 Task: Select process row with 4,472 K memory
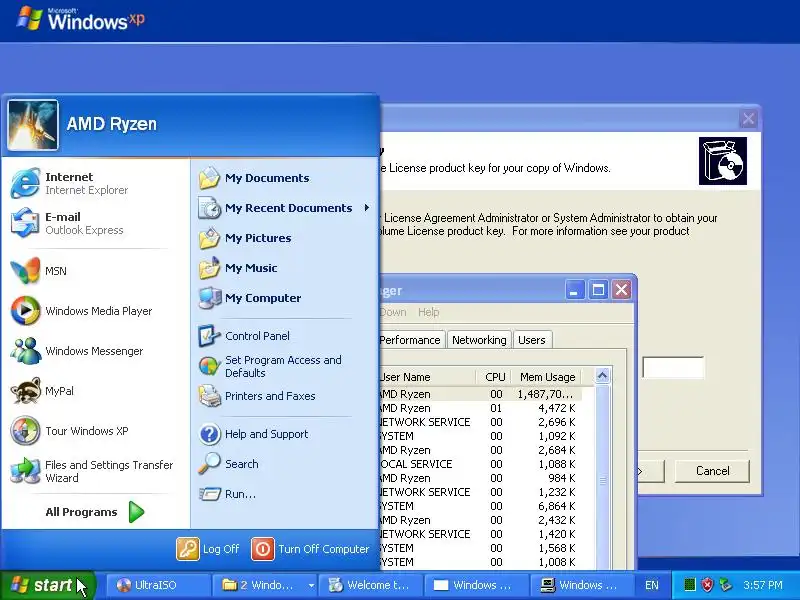481,408
